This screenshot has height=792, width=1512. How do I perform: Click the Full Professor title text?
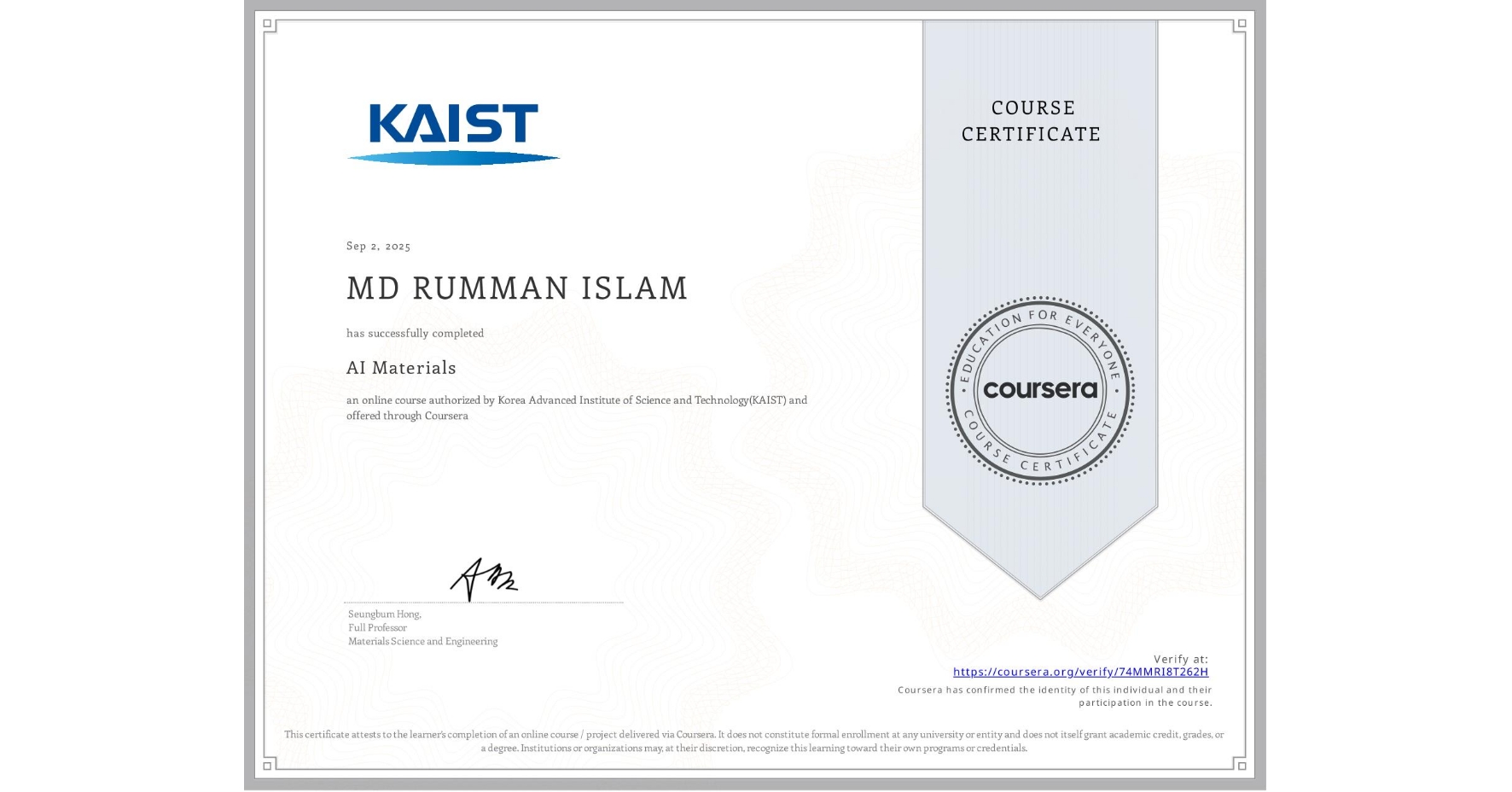(377, 627)
